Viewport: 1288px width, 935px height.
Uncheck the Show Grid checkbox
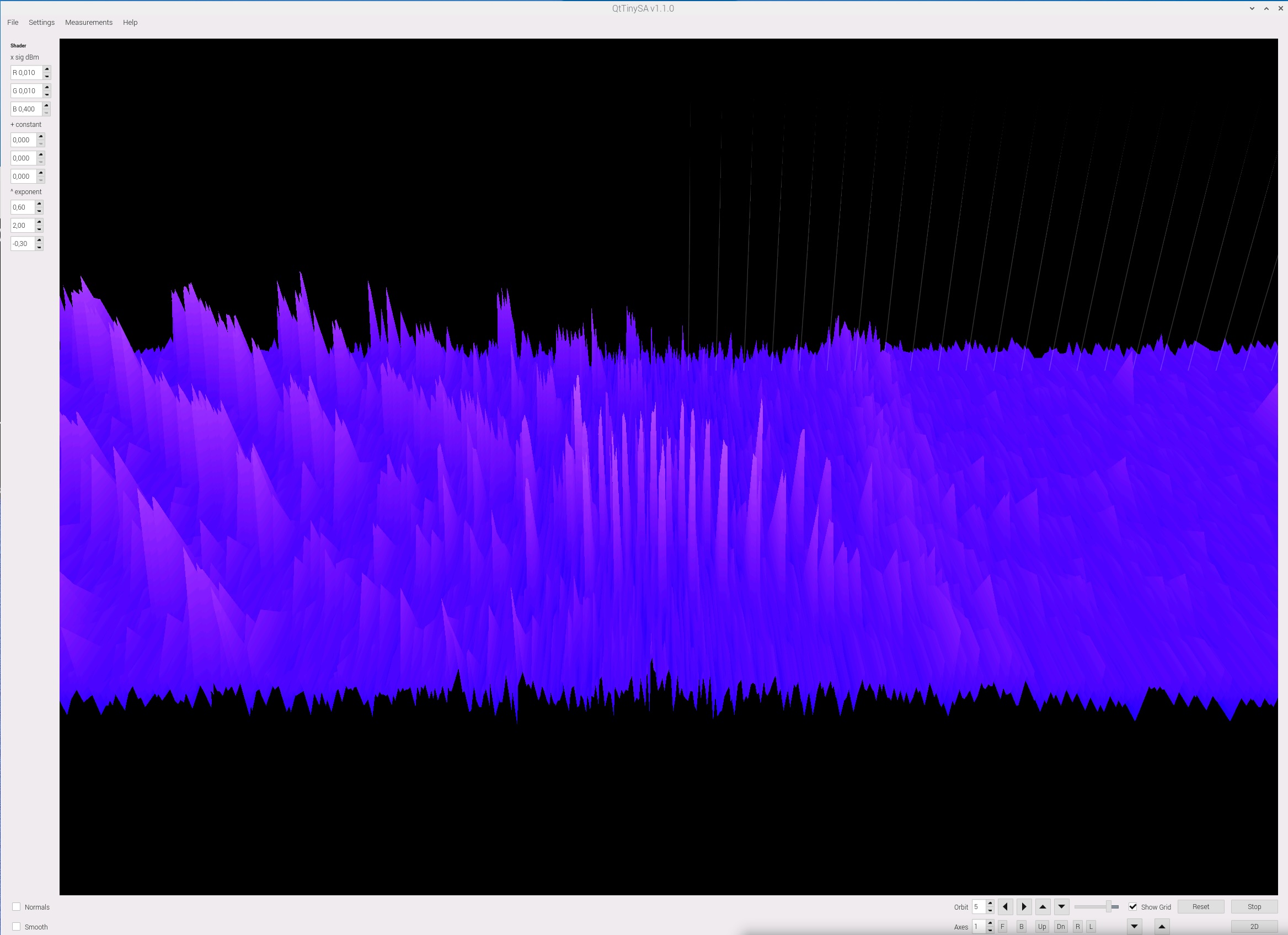tap(1133, 907)
